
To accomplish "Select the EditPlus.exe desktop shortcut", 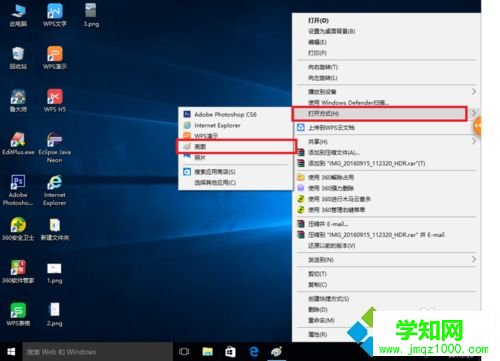I will 18,143.
